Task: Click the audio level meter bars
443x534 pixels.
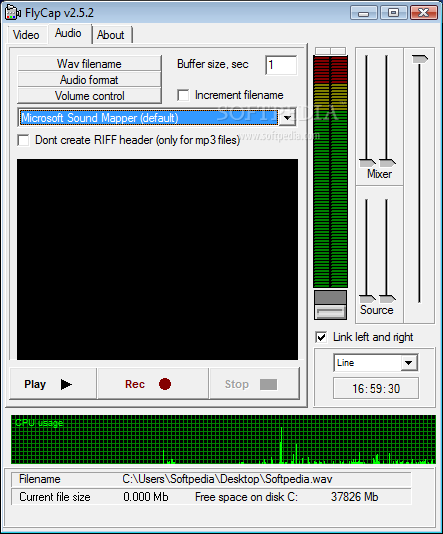Action: 330,172
